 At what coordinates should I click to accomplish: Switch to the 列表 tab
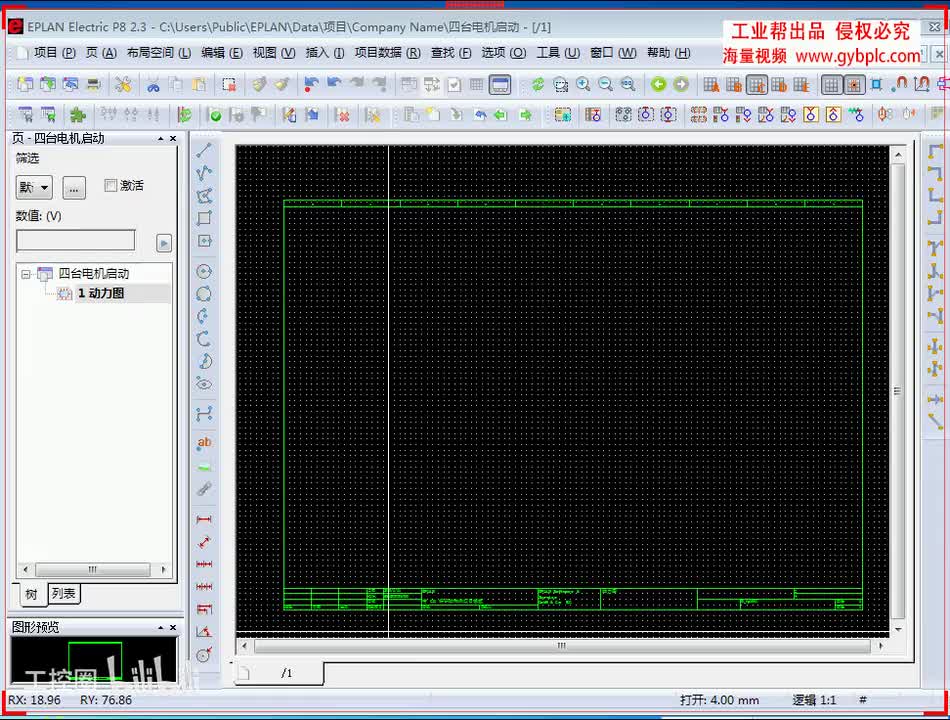pos(64,594)
